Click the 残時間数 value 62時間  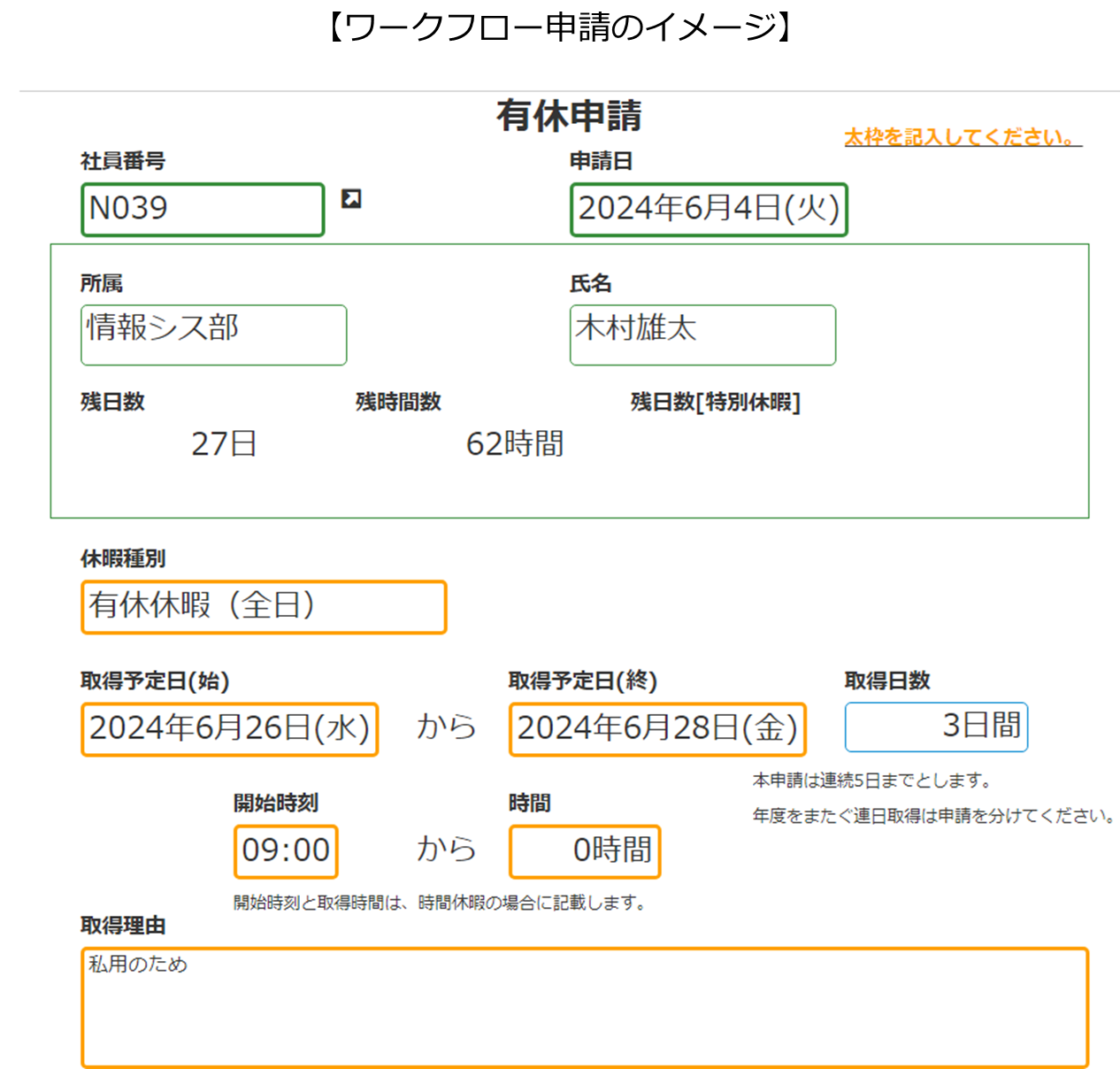[x=515, y=444]
